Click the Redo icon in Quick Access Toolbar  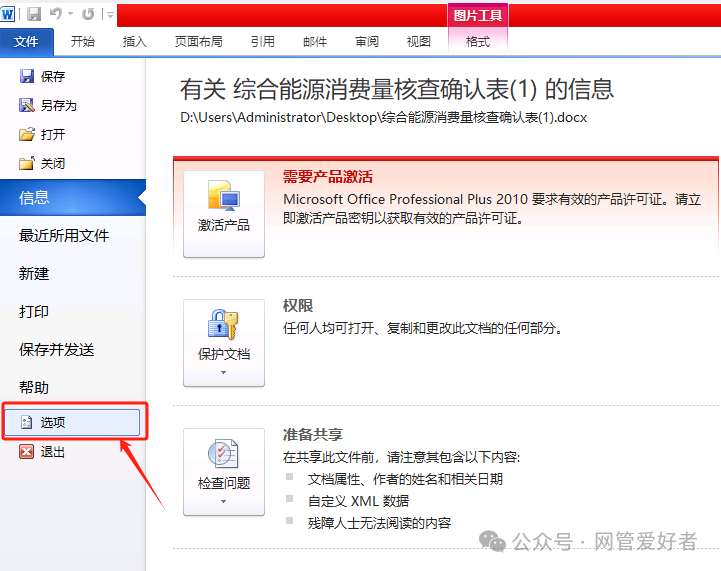point(88,14)
